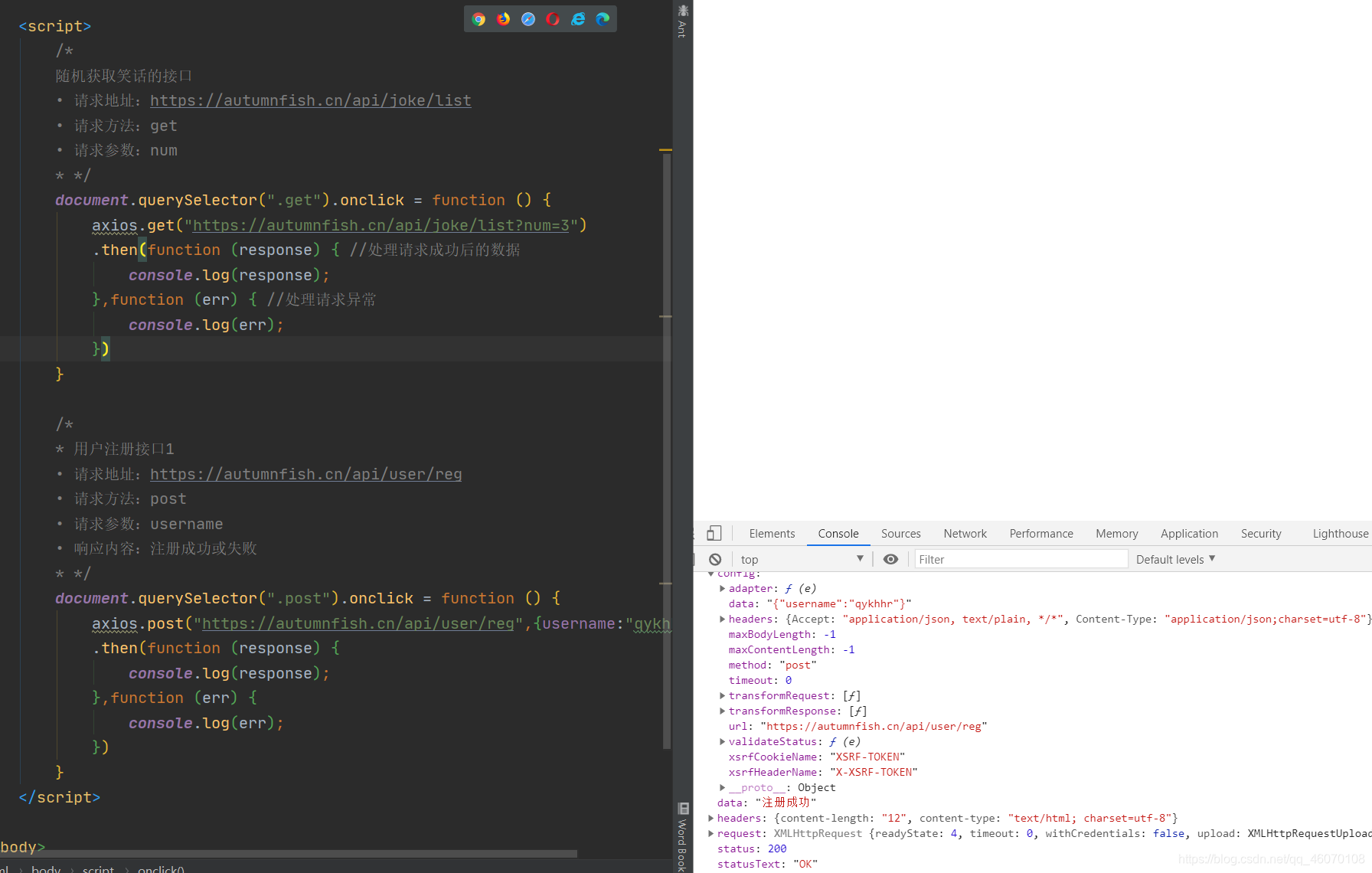Click the closing </script> tag

coord(60,797)
